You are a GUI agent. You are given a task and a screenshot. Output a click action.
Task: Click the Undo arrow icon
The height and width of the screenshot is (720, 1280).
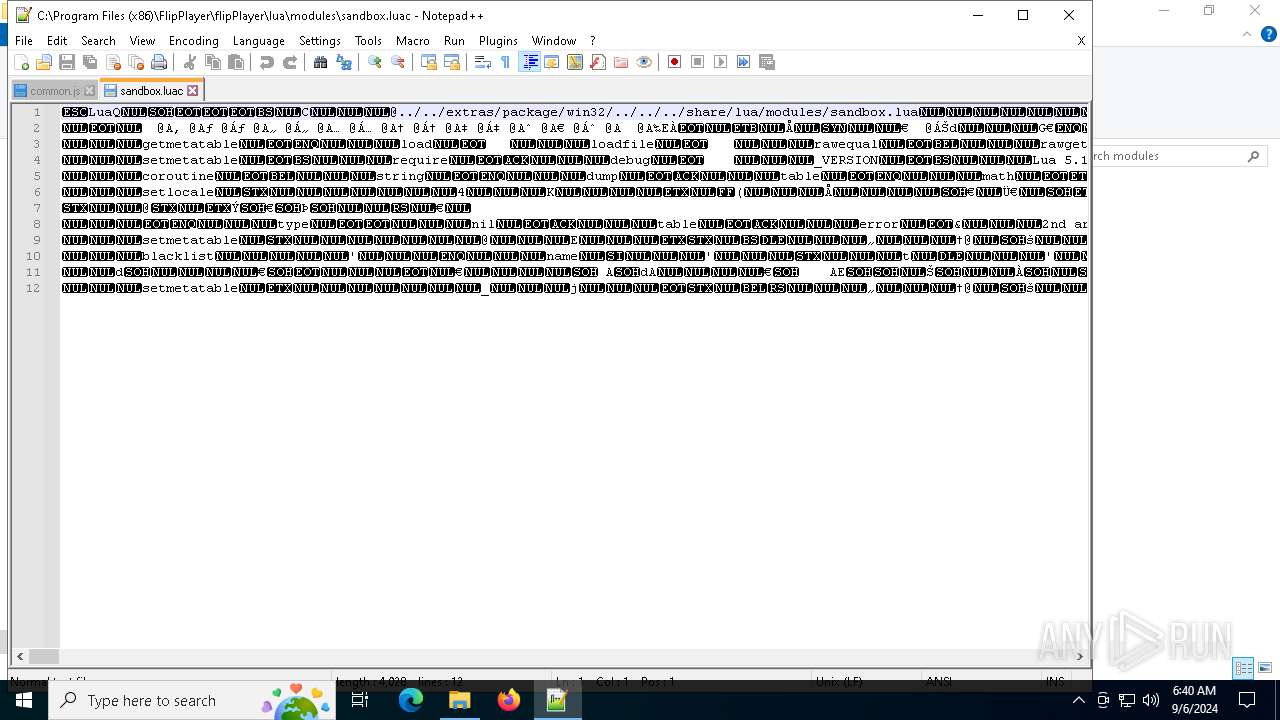(266, 62)
